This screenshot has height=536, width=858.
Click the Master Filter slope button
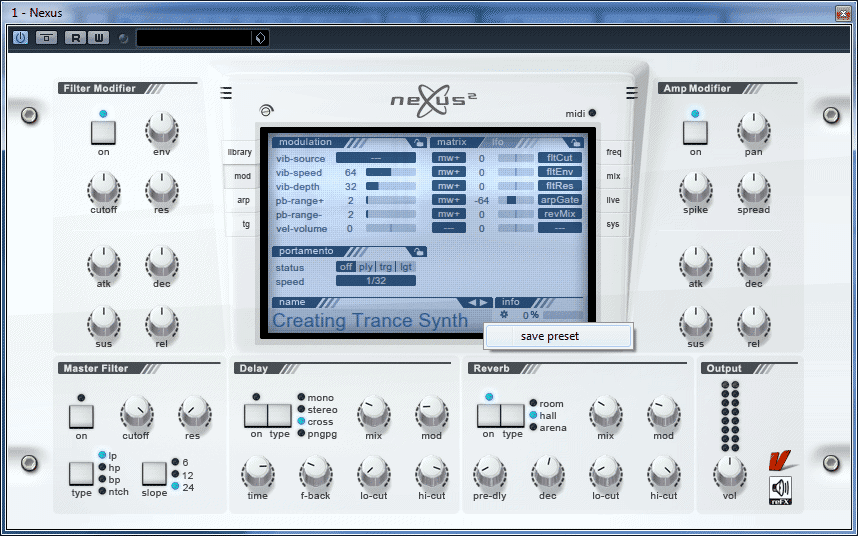point(154,474)
